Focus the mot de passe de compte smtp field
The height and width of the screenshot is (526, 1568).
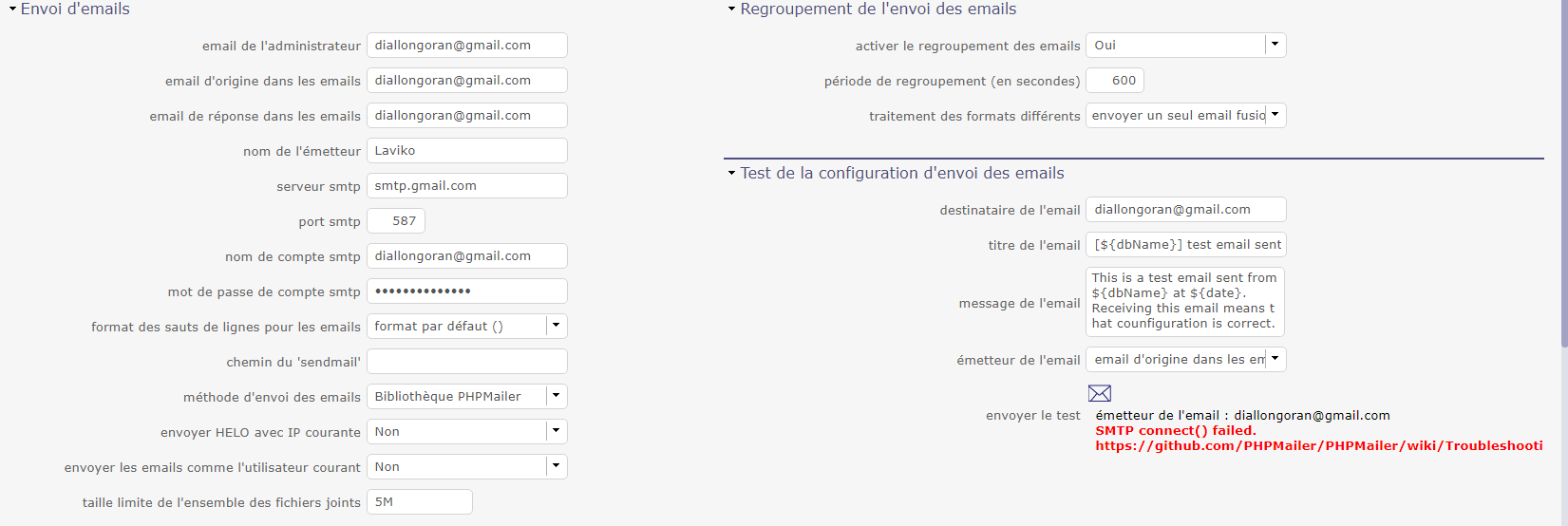(x=466, y=291)
